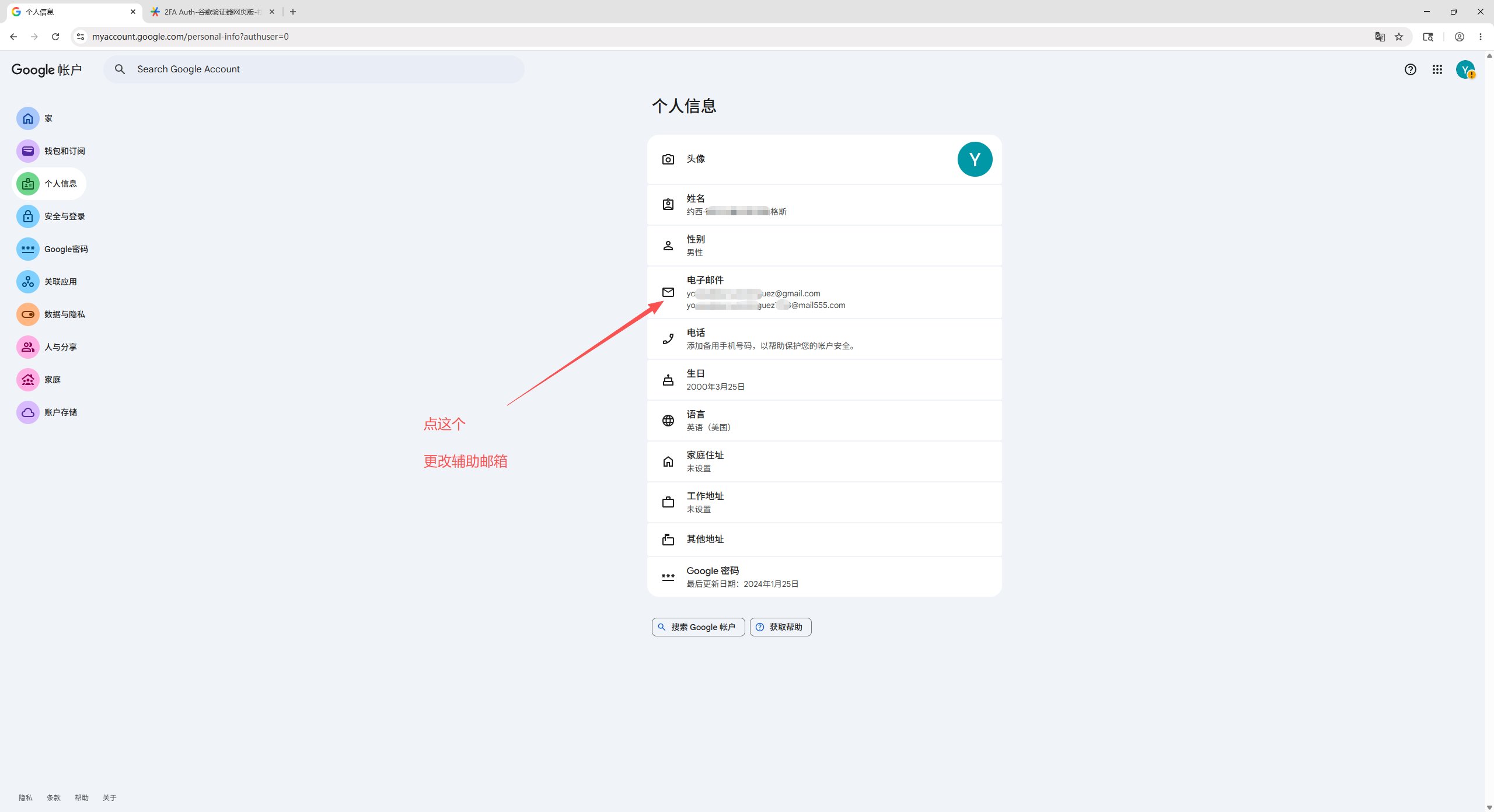Viewport: 1494px width, 812px height.
Task: Click the camera icon for 头像
Action: pyautogui.click(x=668, y=159)
